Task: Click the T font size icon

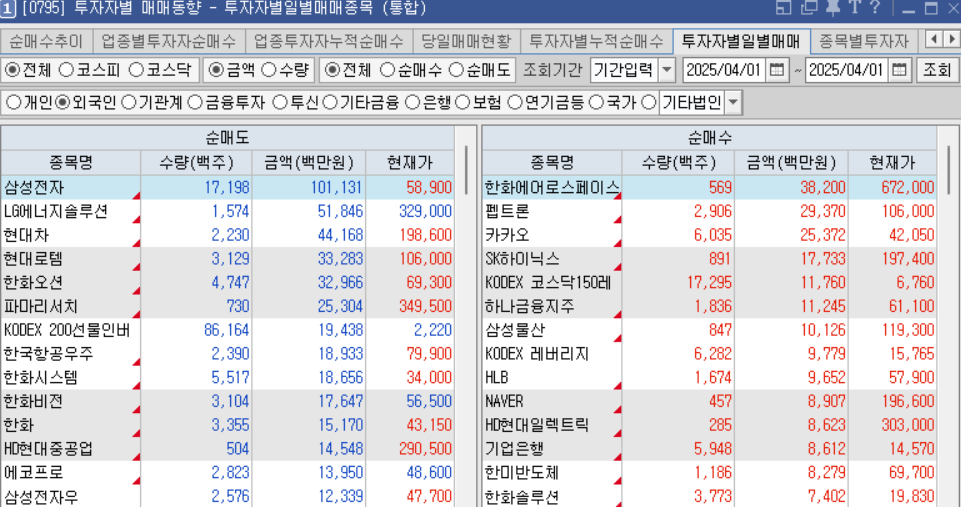Action: pyautogui.click(x=854, y=7)
